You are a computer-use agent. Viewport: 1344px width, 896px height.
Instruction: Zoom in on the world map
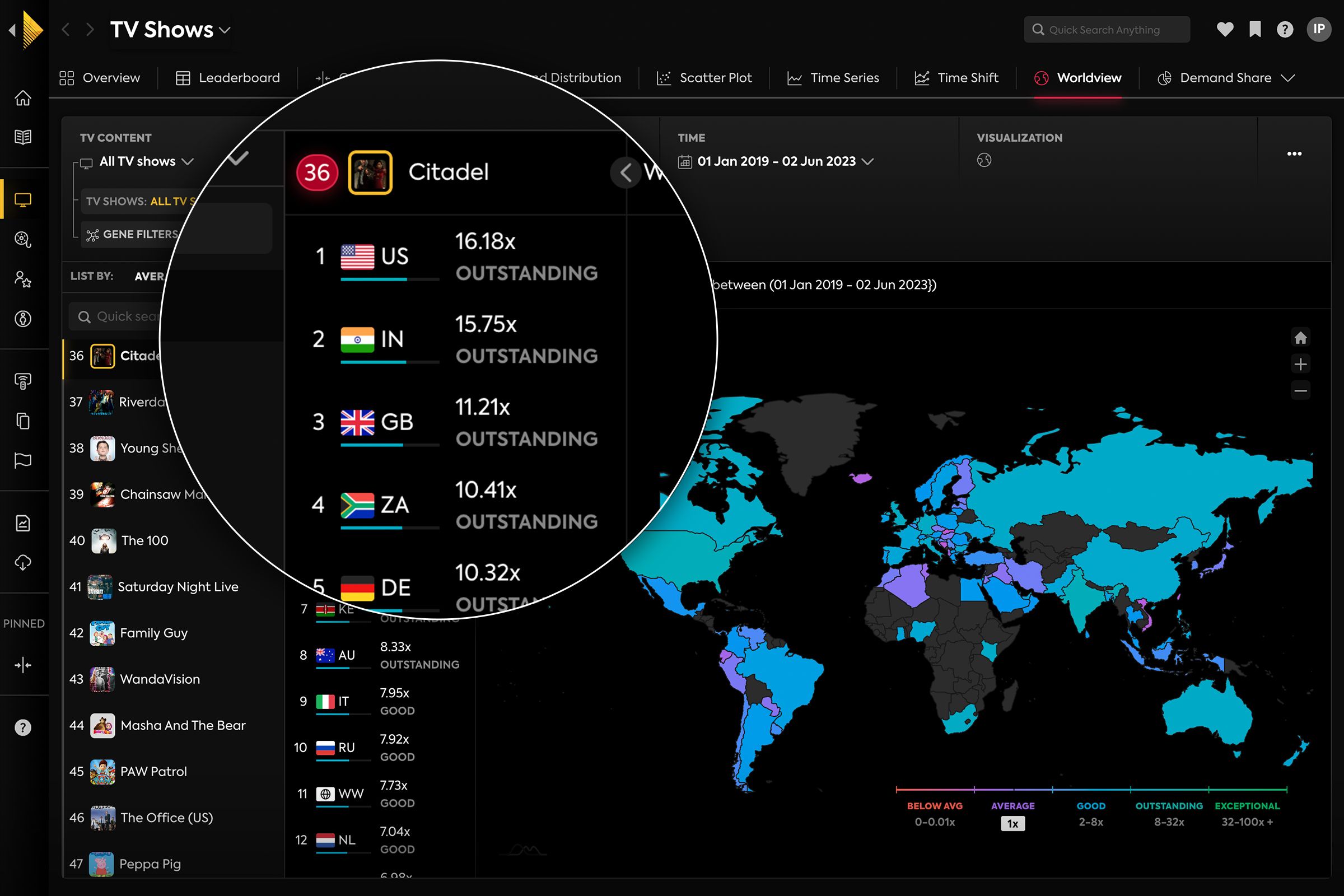click(x=1300, y=364)
